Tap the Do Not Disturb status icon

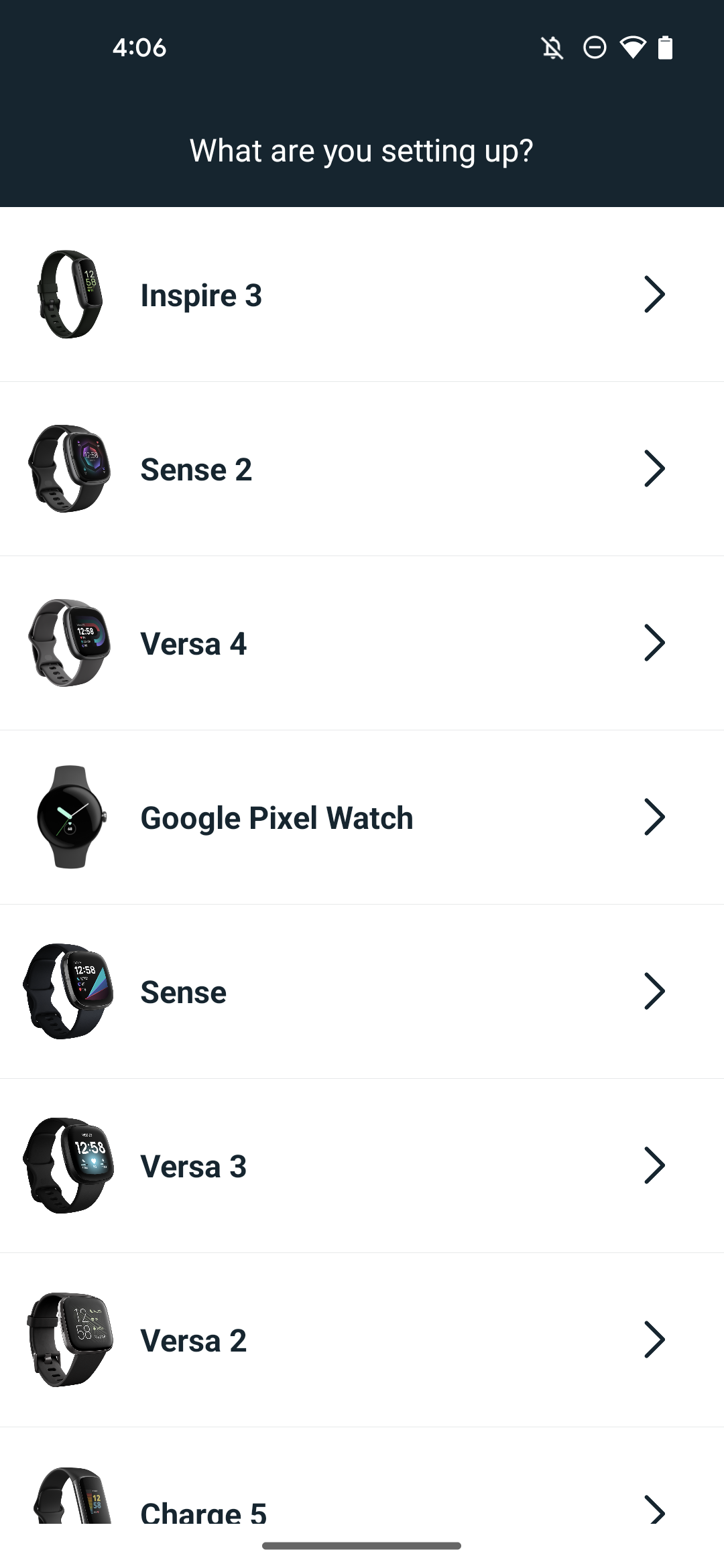click(595, 48)
